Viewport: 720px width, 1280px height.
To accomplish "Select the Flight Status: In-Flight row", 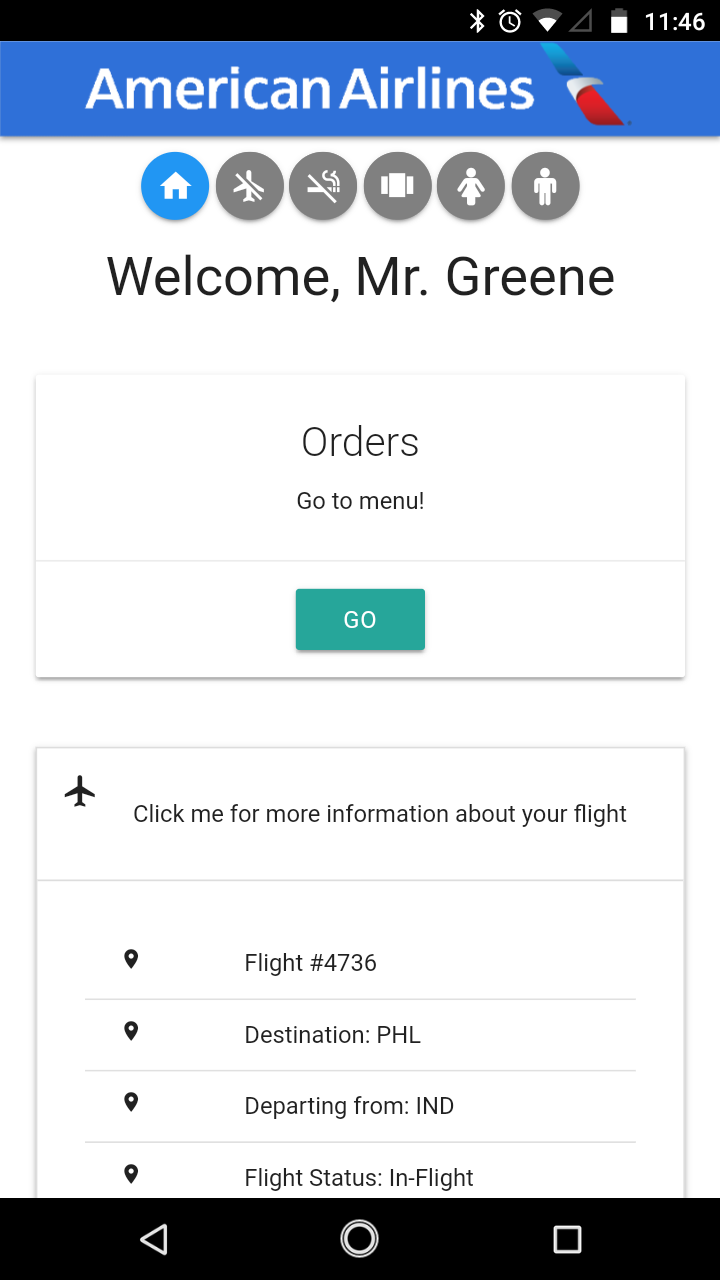I will (360, 1177).
